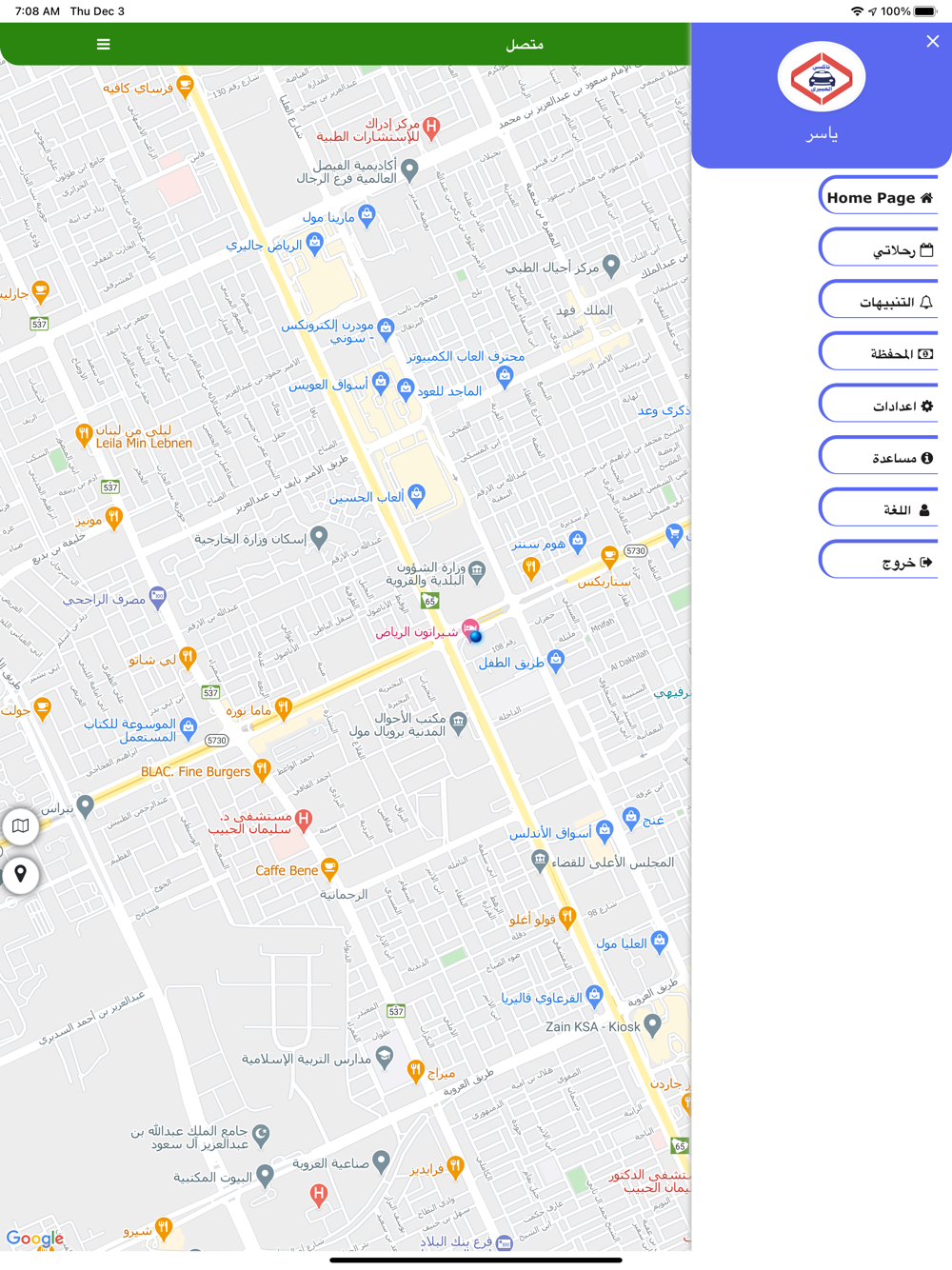This screenshot has width=952, height=1270.
Task: Tap the مونيز restaurant marker
Action: click(x=114, y=518)
